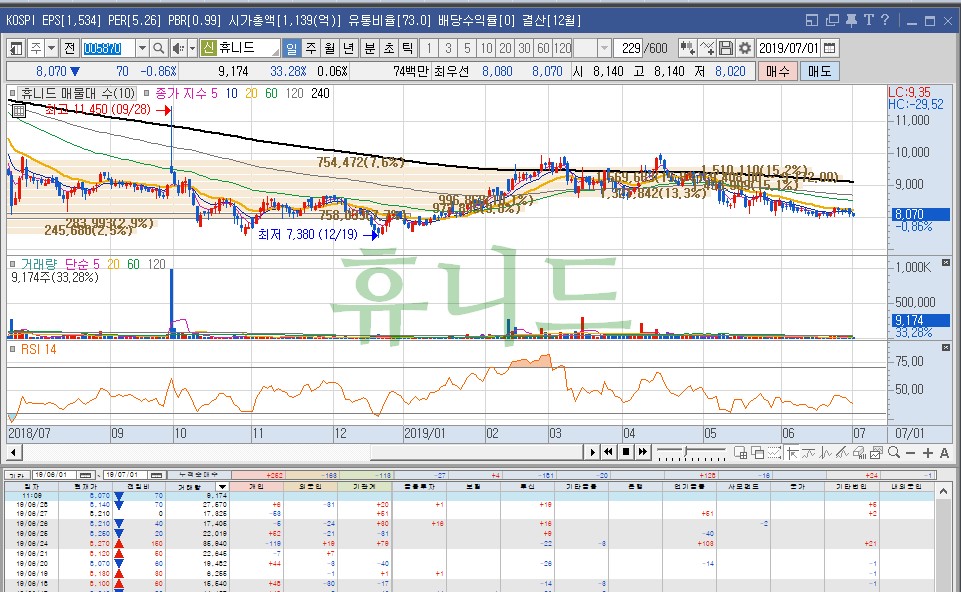This screenshot has width=961, height=592.
Task: Click the T font icon in title bar
Action: click(868, 20)
